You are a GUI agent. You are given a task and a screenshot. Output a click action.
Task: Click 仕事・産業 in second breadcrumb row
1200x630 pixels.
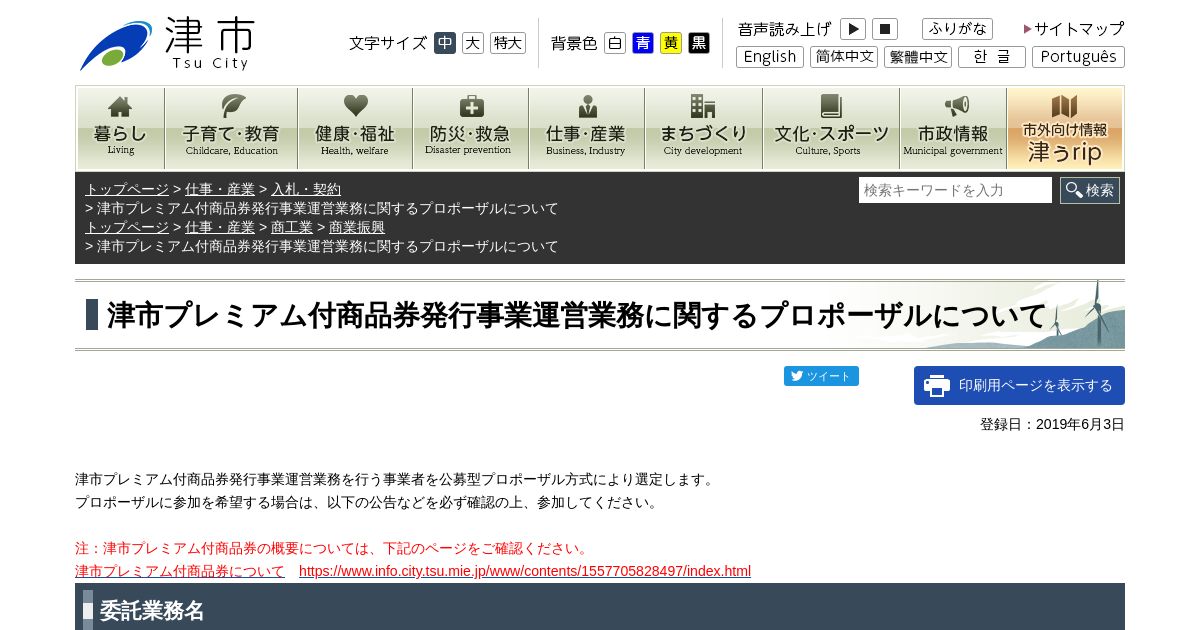220,227
